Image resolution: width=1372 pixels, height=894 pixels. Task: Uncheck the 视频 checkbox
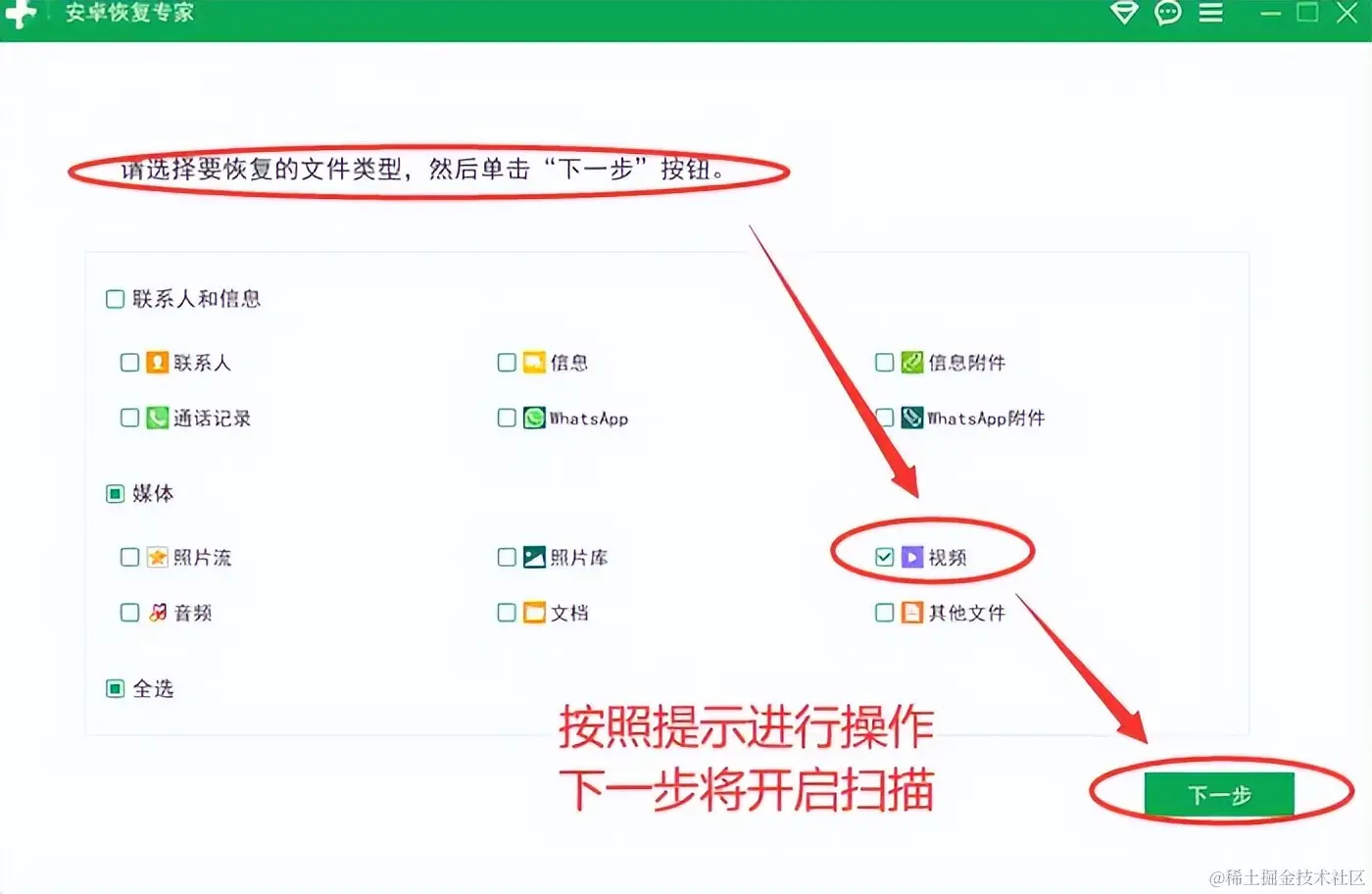click(x=884, y=558)
